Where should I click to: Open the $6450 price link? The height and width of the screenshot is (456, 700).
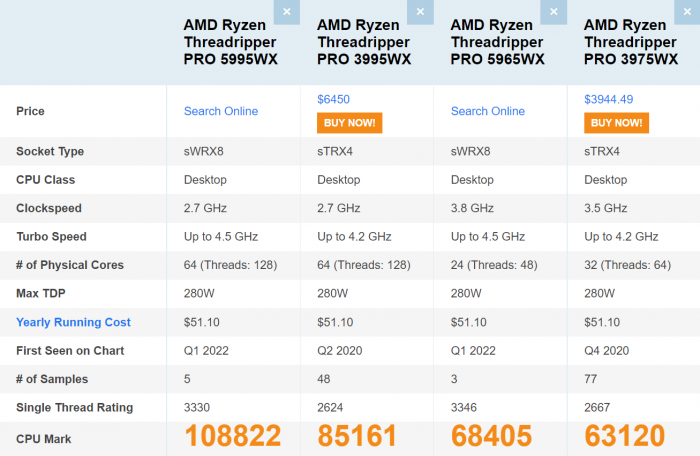pos(333,100)
